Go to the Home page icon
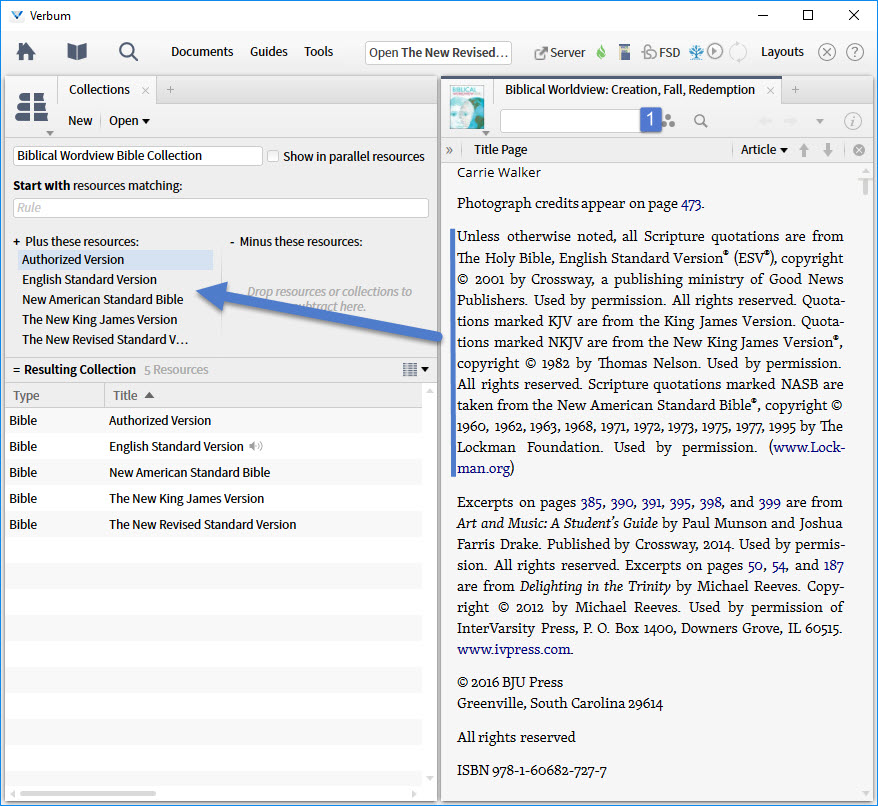The width and height of the screenshot is (878, 806). tap(26, 52)
